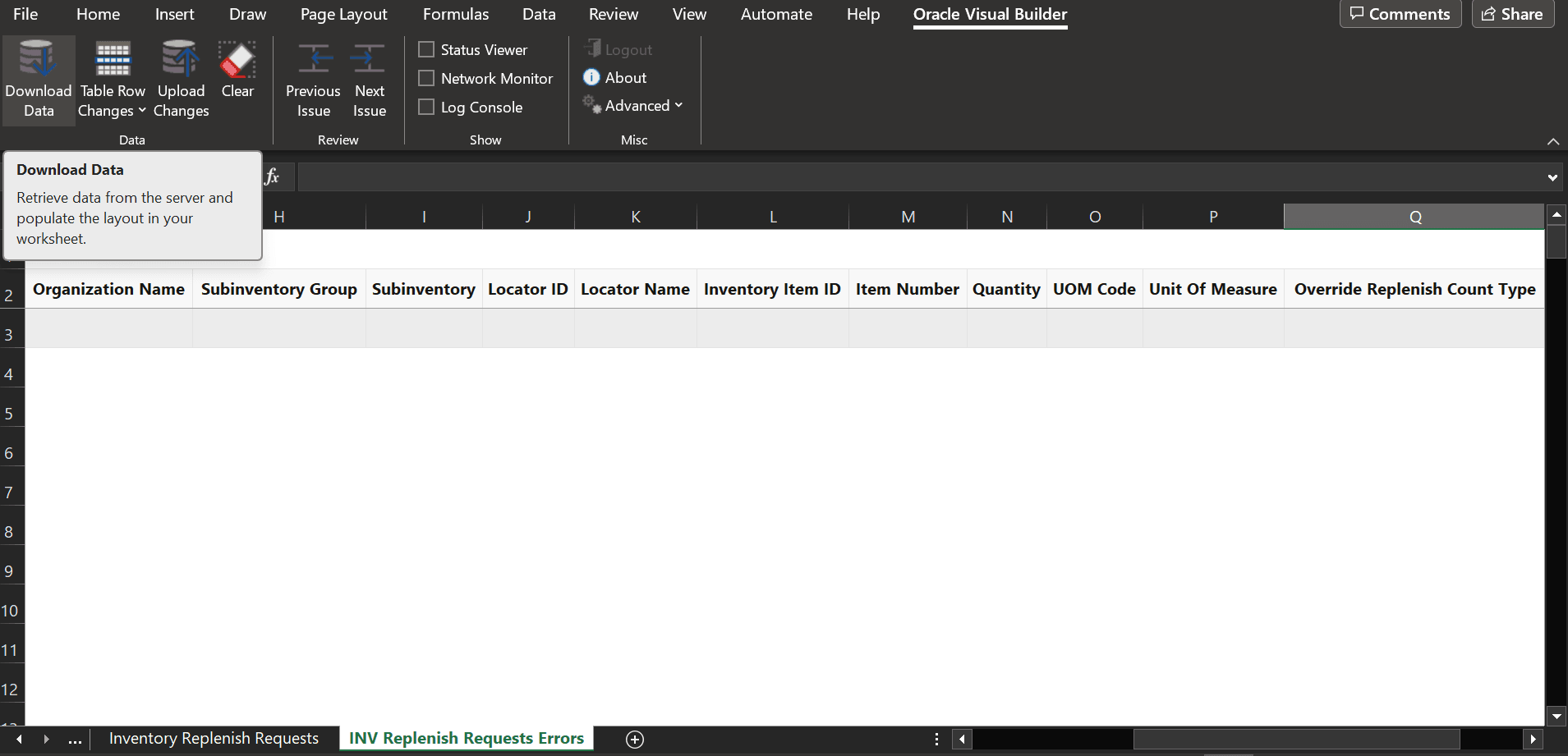Select the Oracle Visual Builder tab
Image resolution: width=1568 pixels, height=756 pixels.
(990, 14)
